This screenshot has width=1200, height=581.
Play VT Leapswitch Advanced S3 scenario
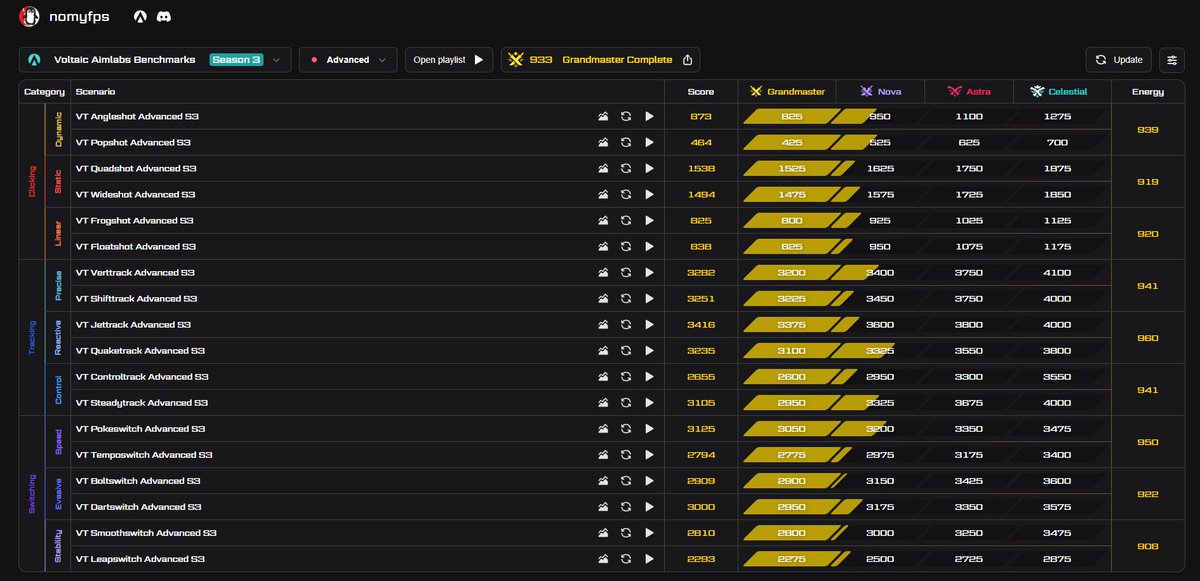(649, 558)
